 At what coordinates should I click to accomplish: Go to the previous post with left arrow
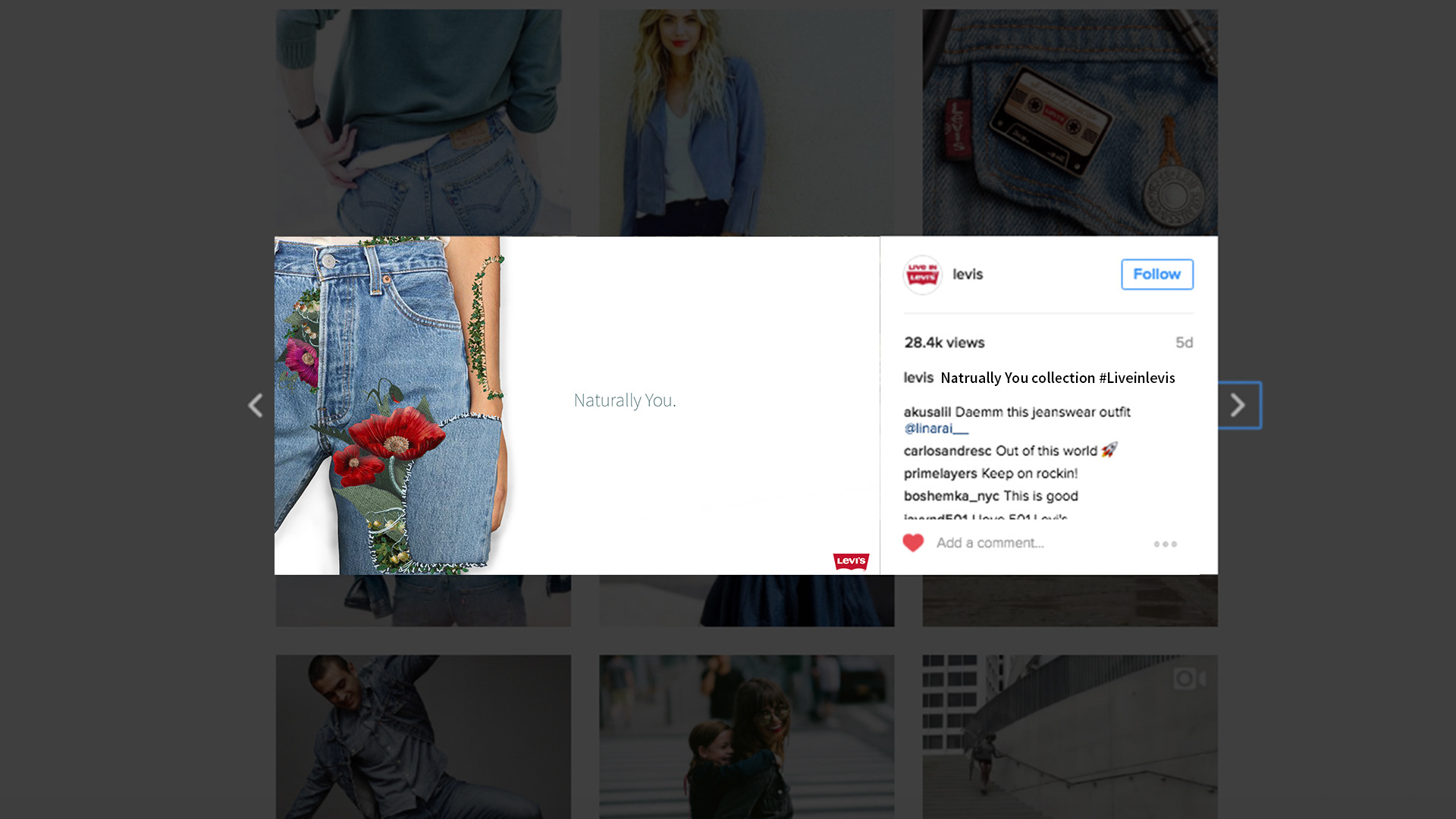tap(256, 406)
